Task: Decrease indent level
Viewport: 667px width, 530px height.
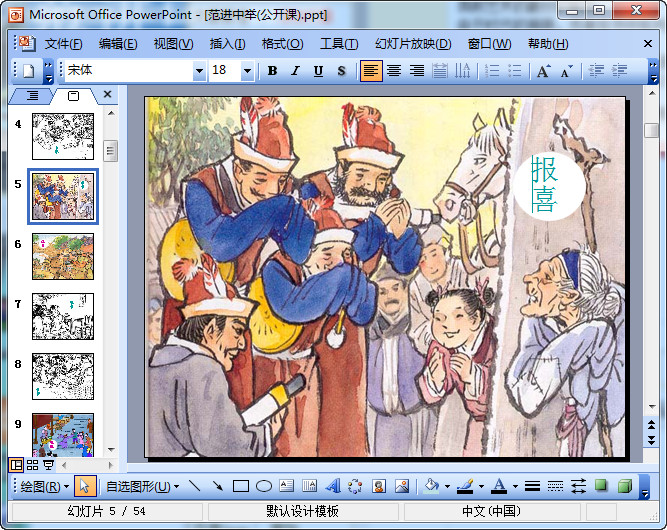Action: pos(596,71)
